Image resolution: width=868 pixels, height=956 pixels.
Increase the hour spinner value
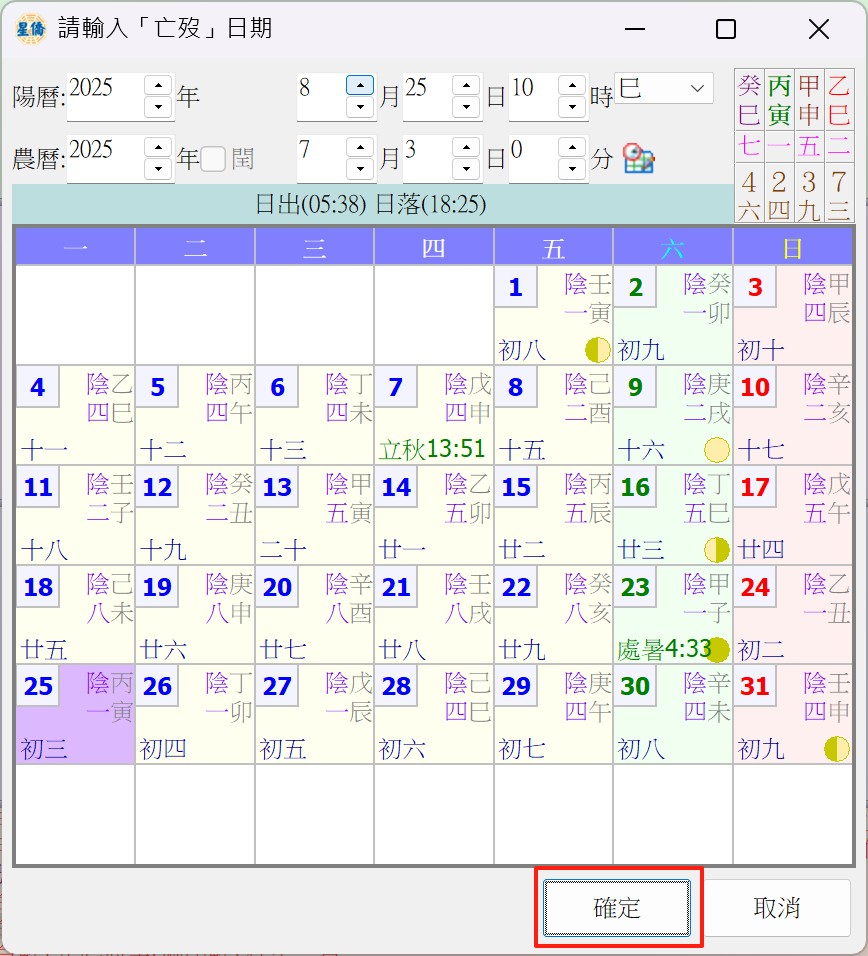[x=571, y=85]
